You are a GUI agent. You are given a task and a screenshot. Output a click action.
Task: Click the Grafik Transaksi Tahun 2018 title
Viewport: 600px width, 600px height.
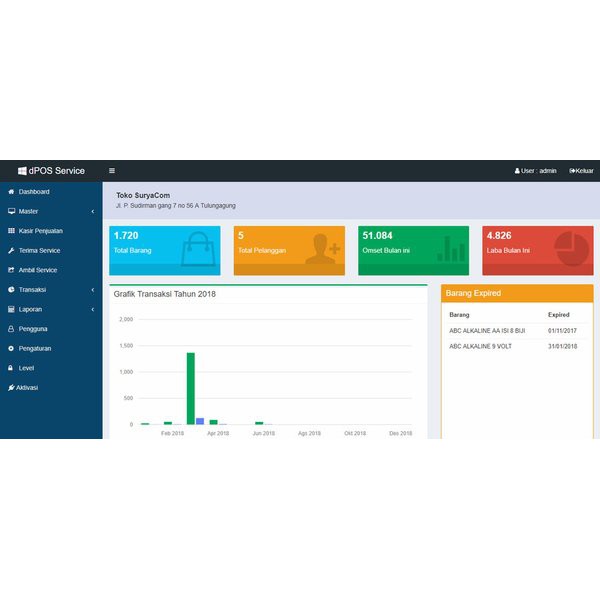(x=165, y=294)
